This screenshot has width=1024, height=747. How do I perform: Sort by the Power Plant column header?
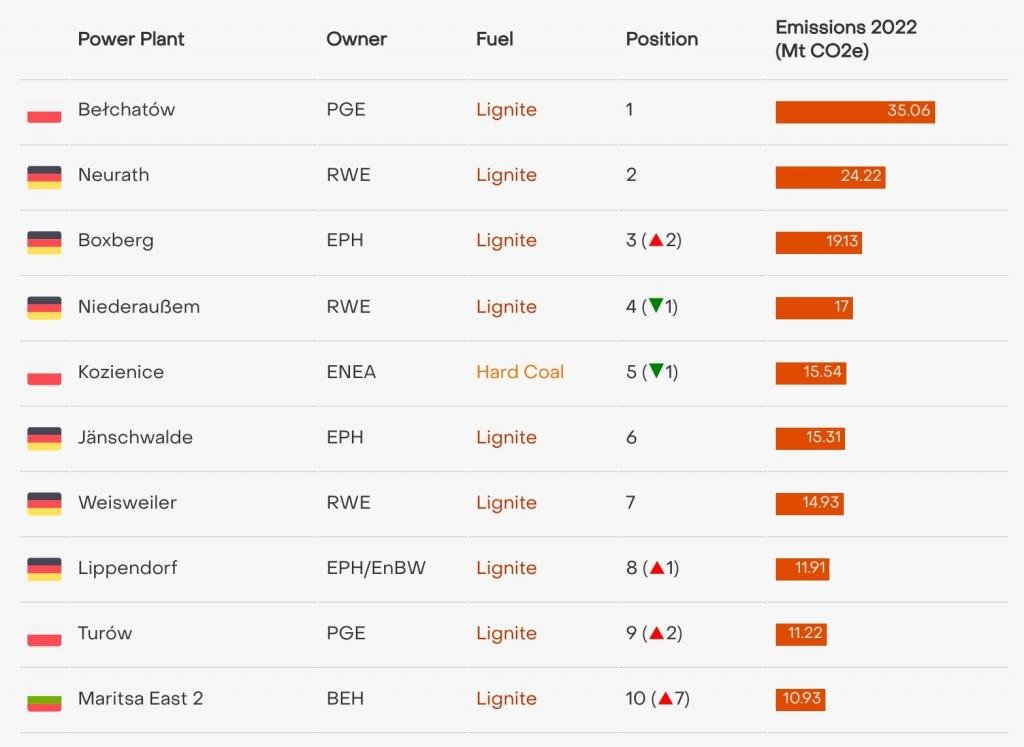[131, 39]
